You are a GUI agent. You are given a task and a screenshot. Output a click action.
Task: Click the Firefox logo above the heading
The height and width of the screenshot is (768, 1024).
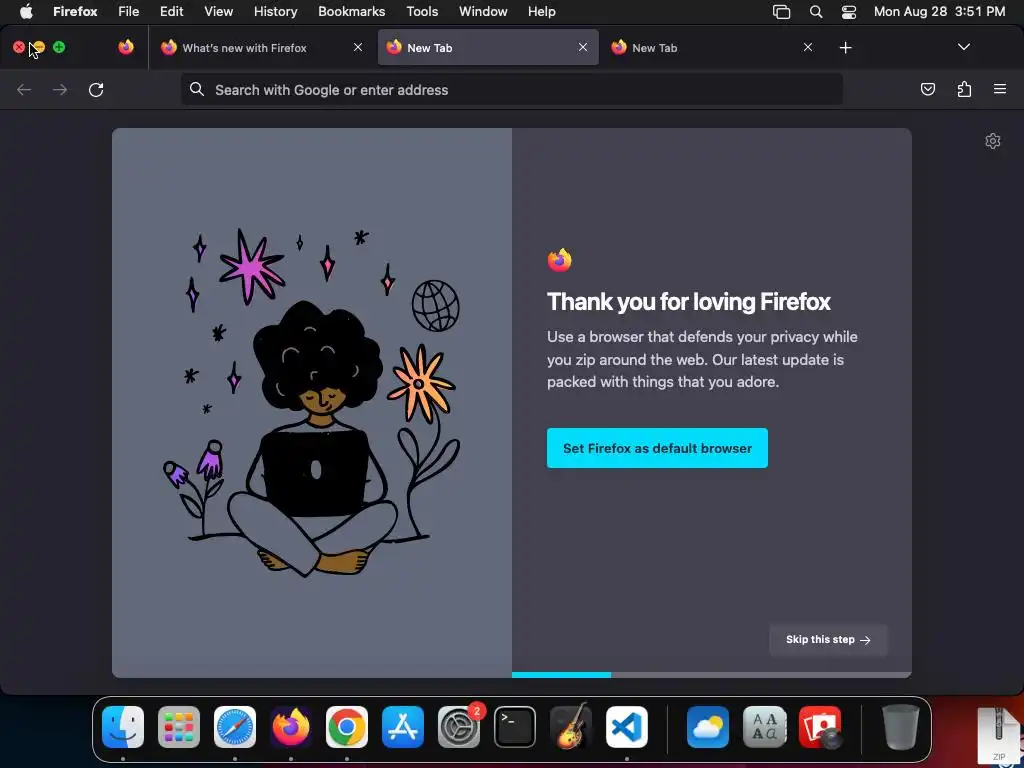coord(560,260)
